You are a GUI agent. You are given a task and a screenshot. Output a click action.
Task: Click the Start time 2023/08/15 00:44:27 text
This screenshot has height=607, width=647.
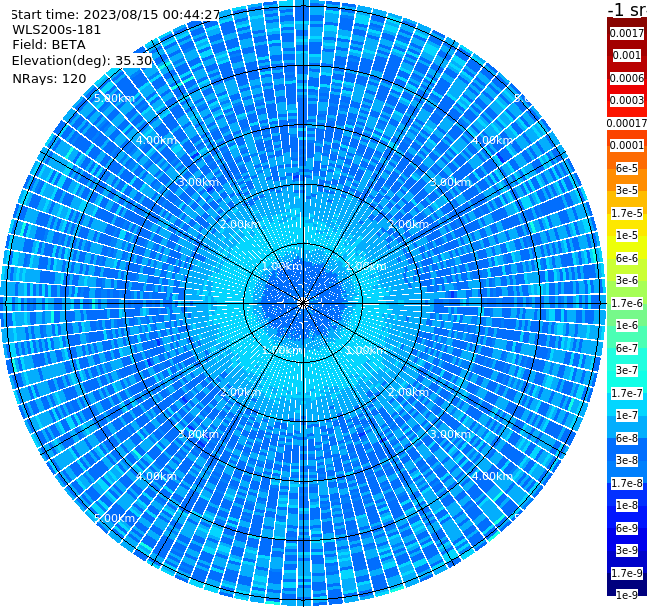point(116,14)
